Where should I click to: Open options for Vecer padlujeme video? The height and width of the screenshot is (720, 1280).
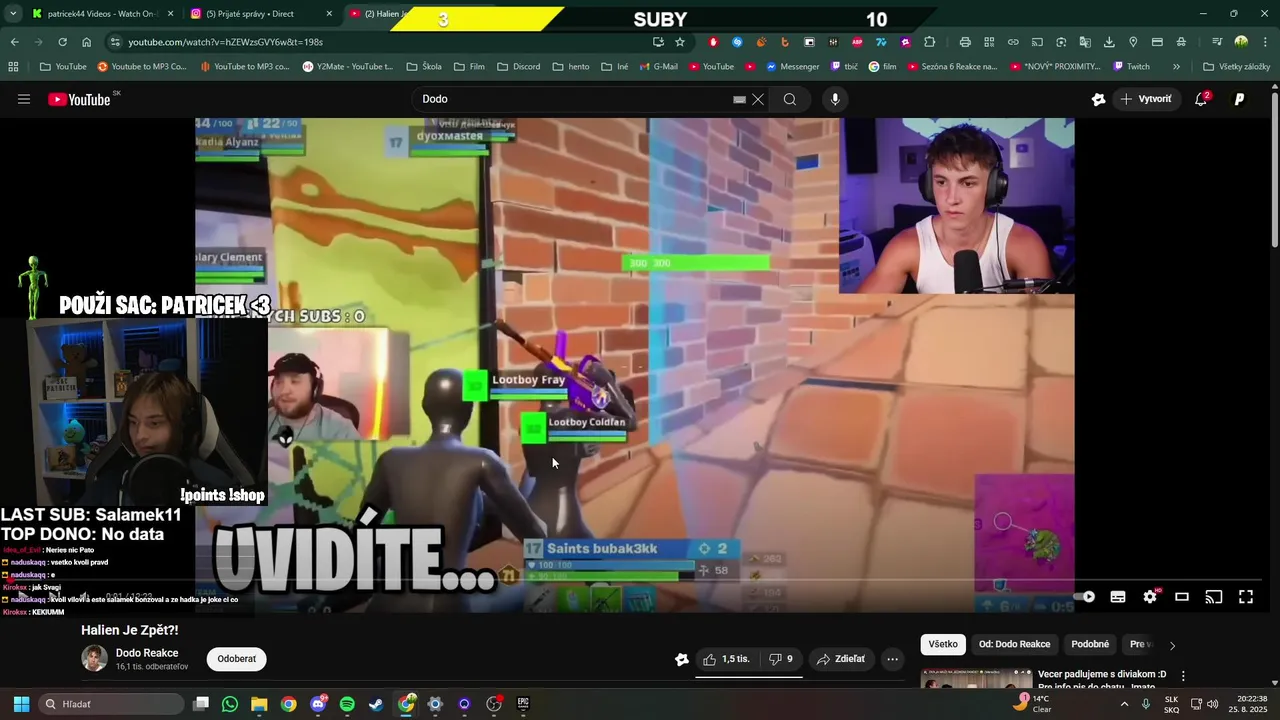[x=1183, y=676]
